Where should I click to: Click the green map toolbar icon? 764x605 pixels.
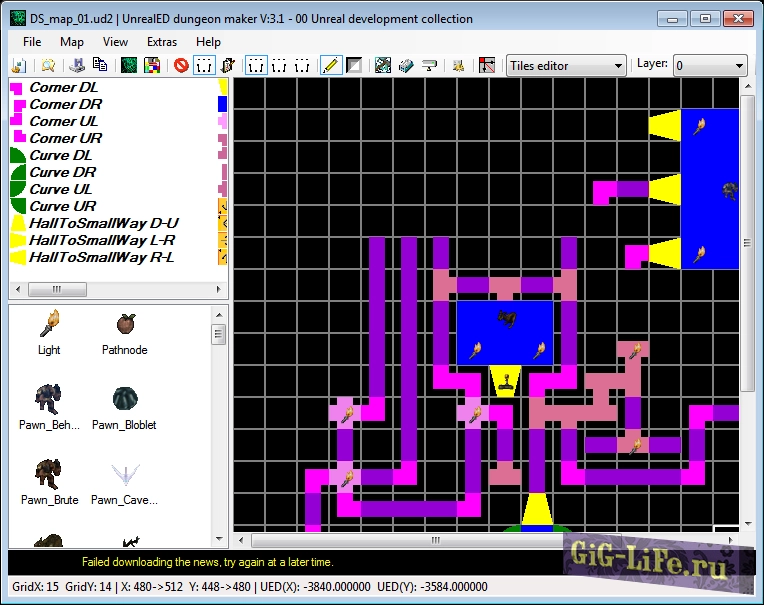click(128, 66)
